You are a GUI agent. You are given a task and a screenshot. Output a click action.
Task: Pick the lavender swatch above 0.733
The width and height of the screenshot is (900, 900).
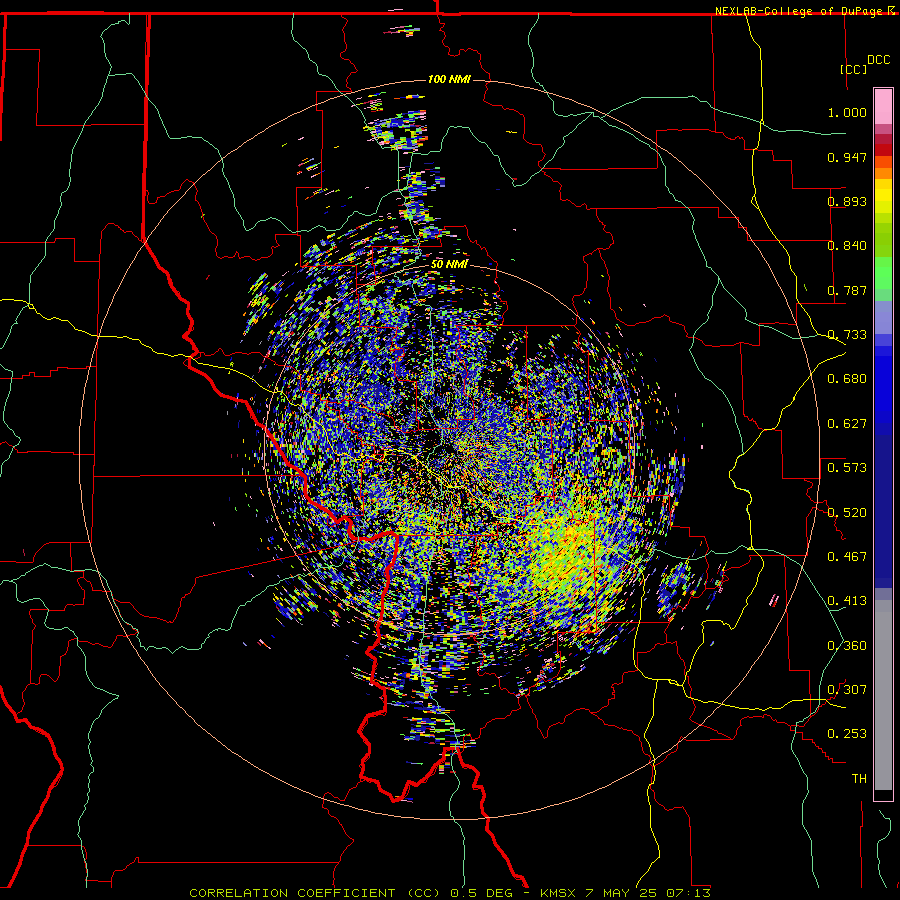pyautogui.click(x=883, y=317)
